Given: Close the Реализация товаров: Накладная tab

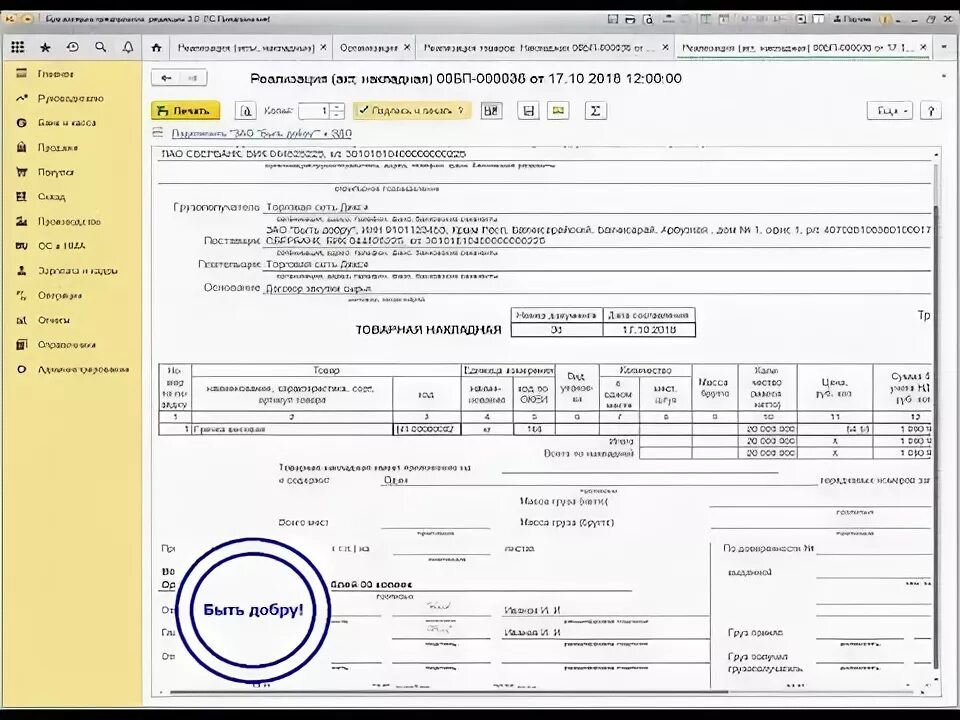Looking at the screenshot, I should coord(665,47).
